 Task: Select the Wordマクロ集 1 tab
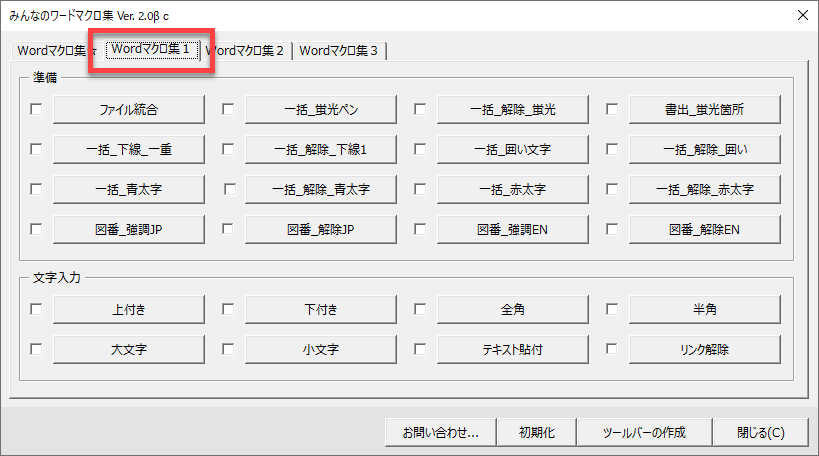pos(151,49)
